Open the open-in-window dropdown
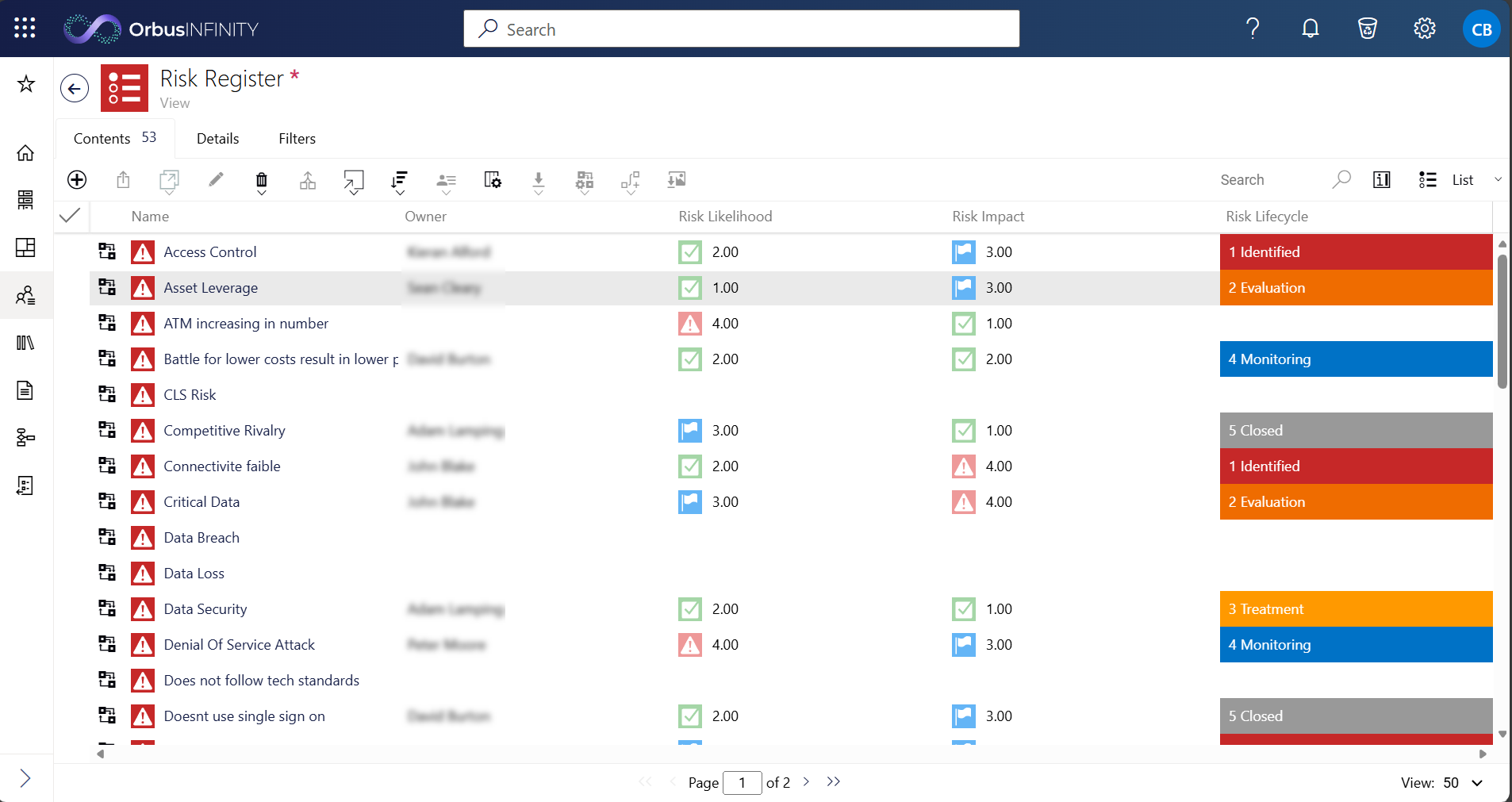 (354, 182)
